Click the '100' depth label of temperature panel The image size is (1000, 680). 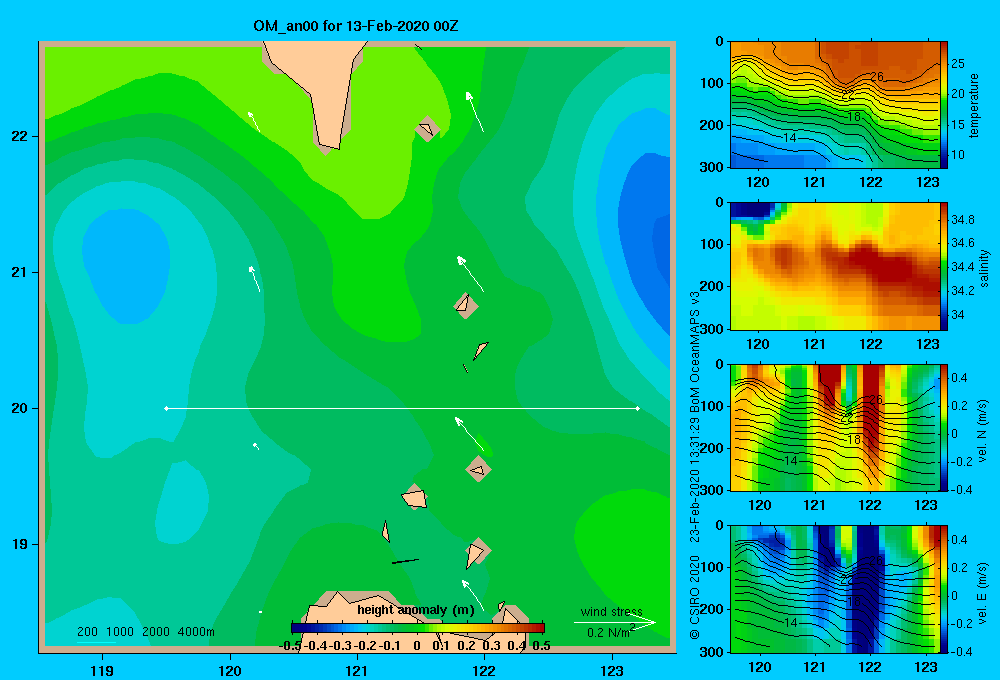click(714, 83)
